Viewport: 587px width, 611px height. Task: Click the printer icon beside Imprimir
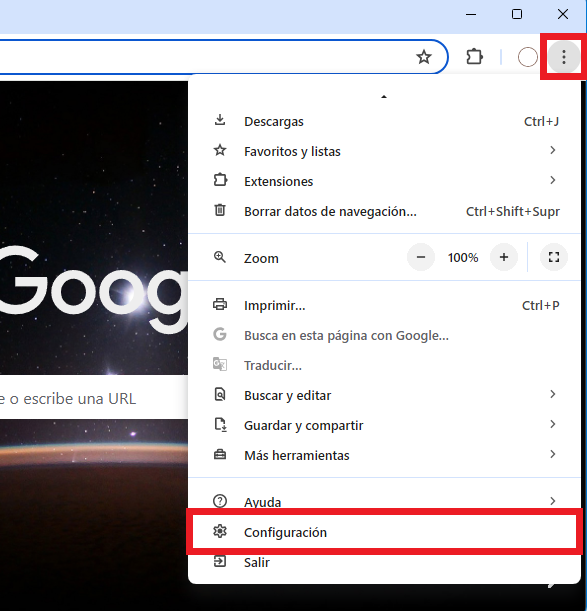point(220,304)
